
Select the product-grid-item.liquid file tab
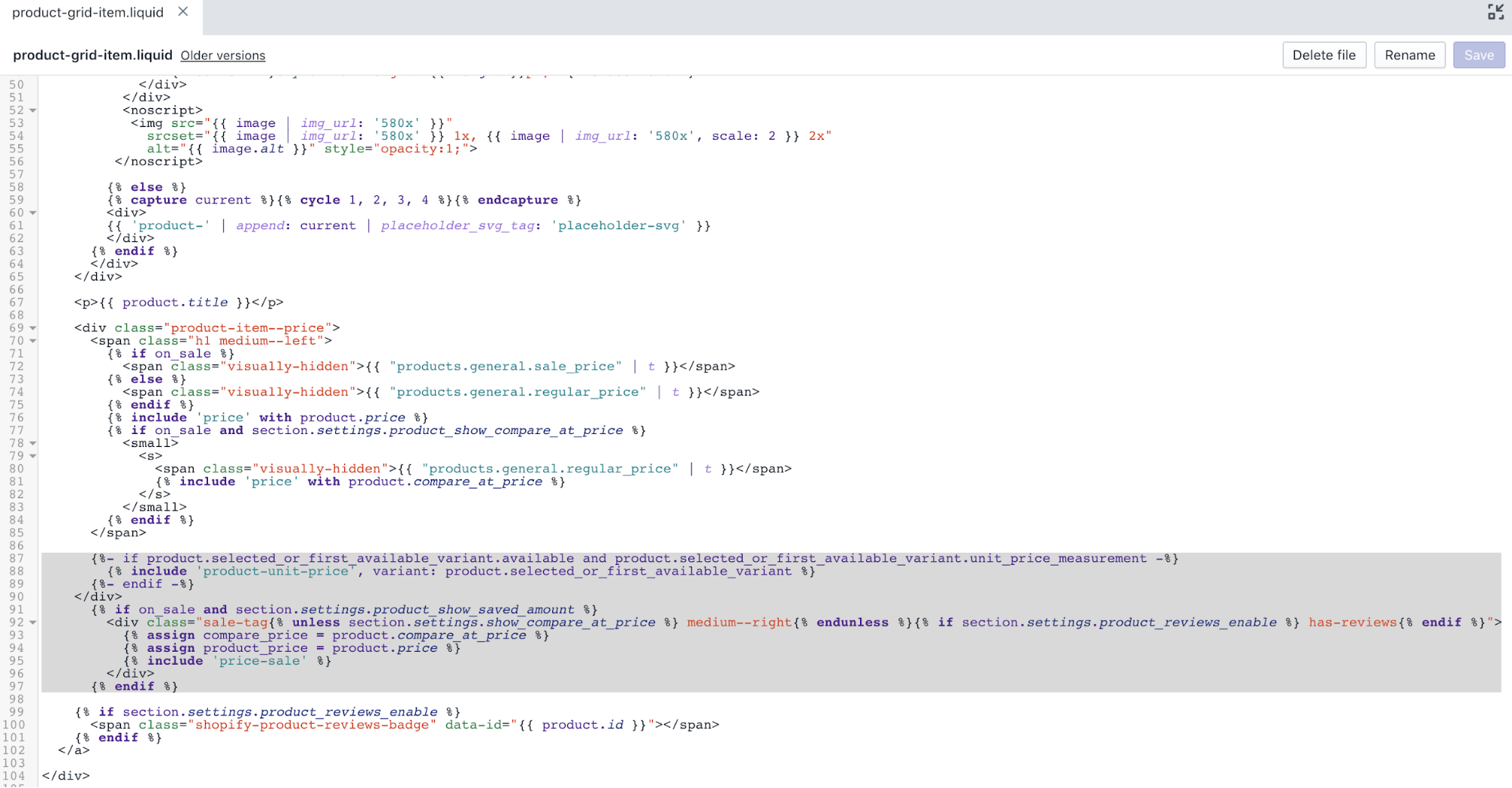88,13
